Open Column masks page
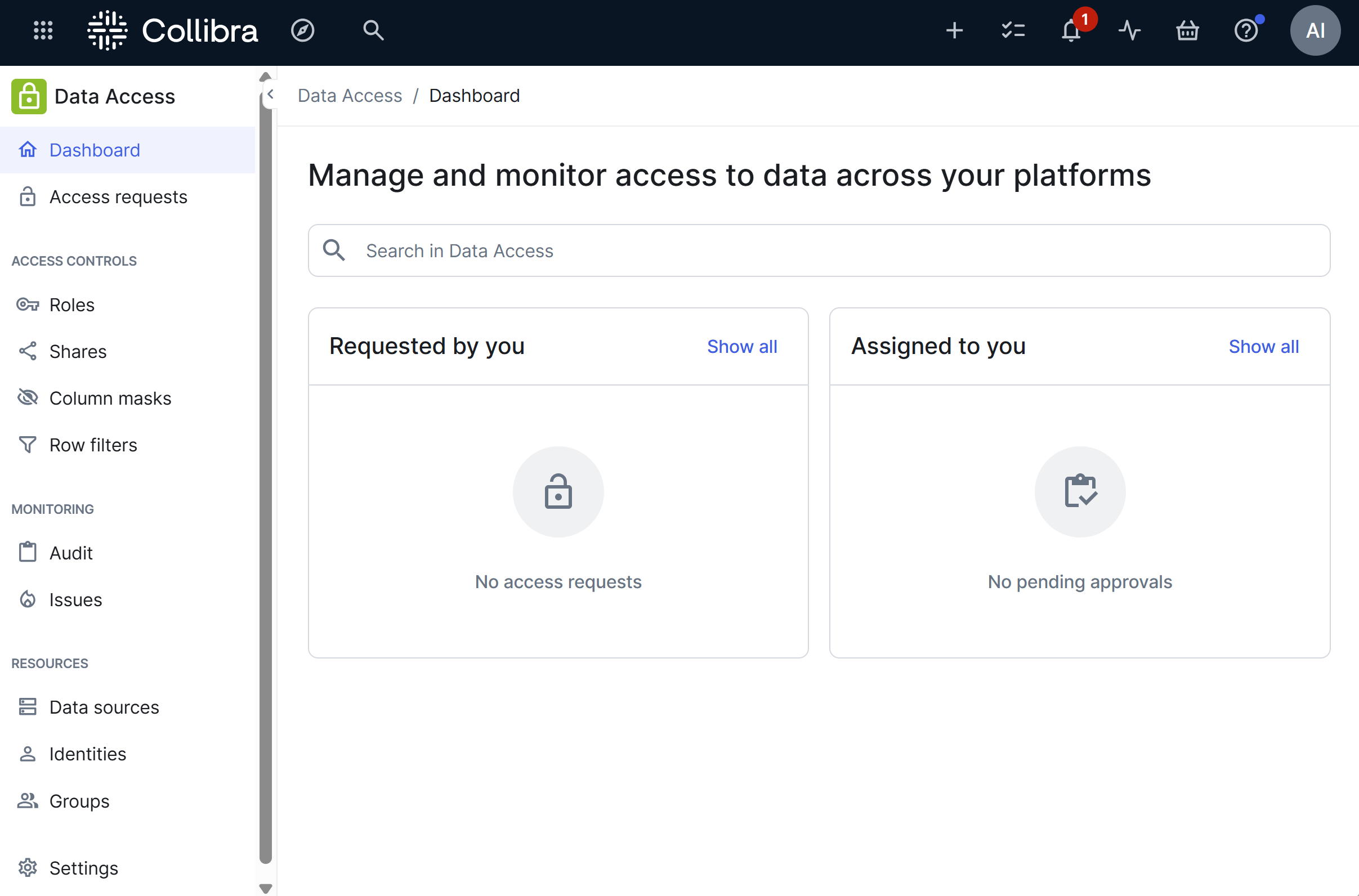Viewport: 1359px width, 896px height. pos(127,398)
